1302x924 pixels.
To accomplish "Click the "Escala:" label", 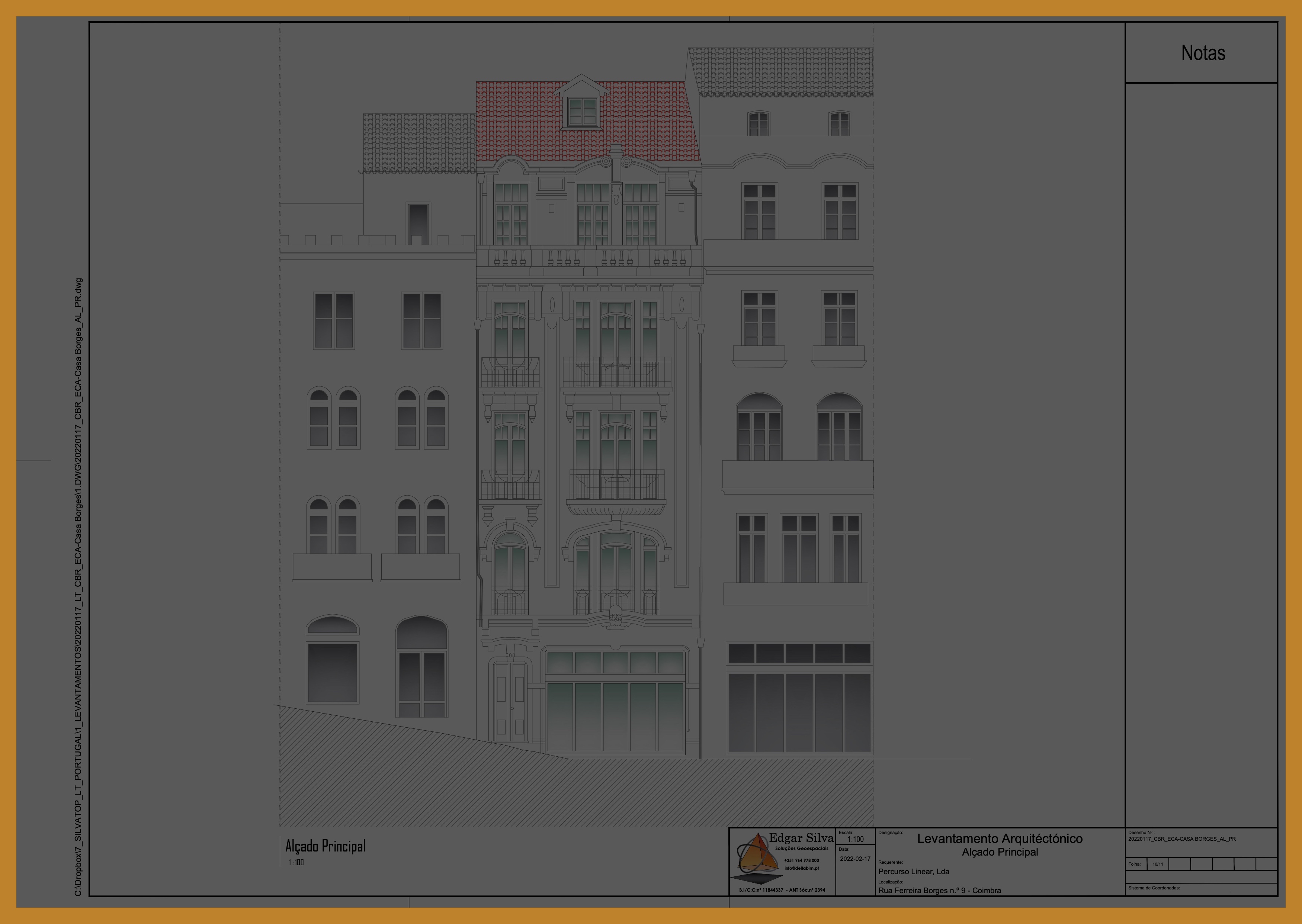I will pos(846,833).
